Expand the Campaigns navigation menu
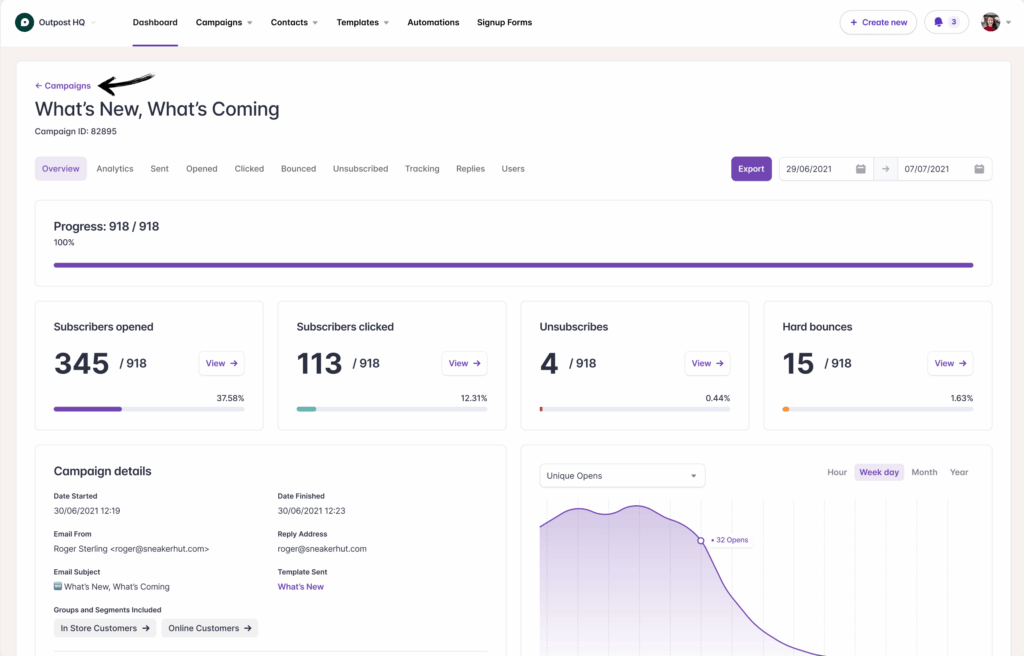This screenshot has height=656, width=1024. coord(223,21)
